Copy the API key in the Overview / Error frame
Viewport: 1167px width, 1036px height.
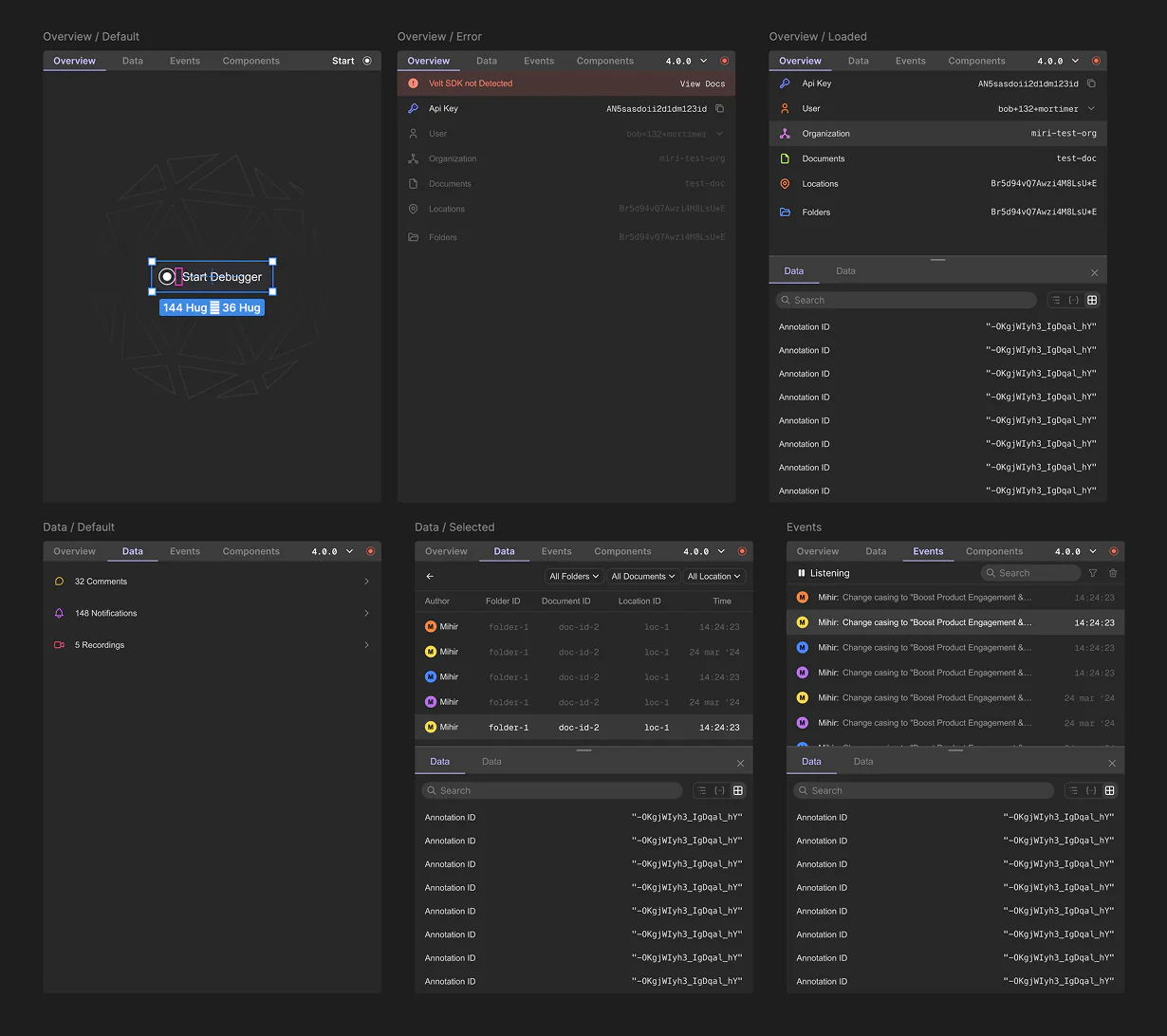coord(720,109)
